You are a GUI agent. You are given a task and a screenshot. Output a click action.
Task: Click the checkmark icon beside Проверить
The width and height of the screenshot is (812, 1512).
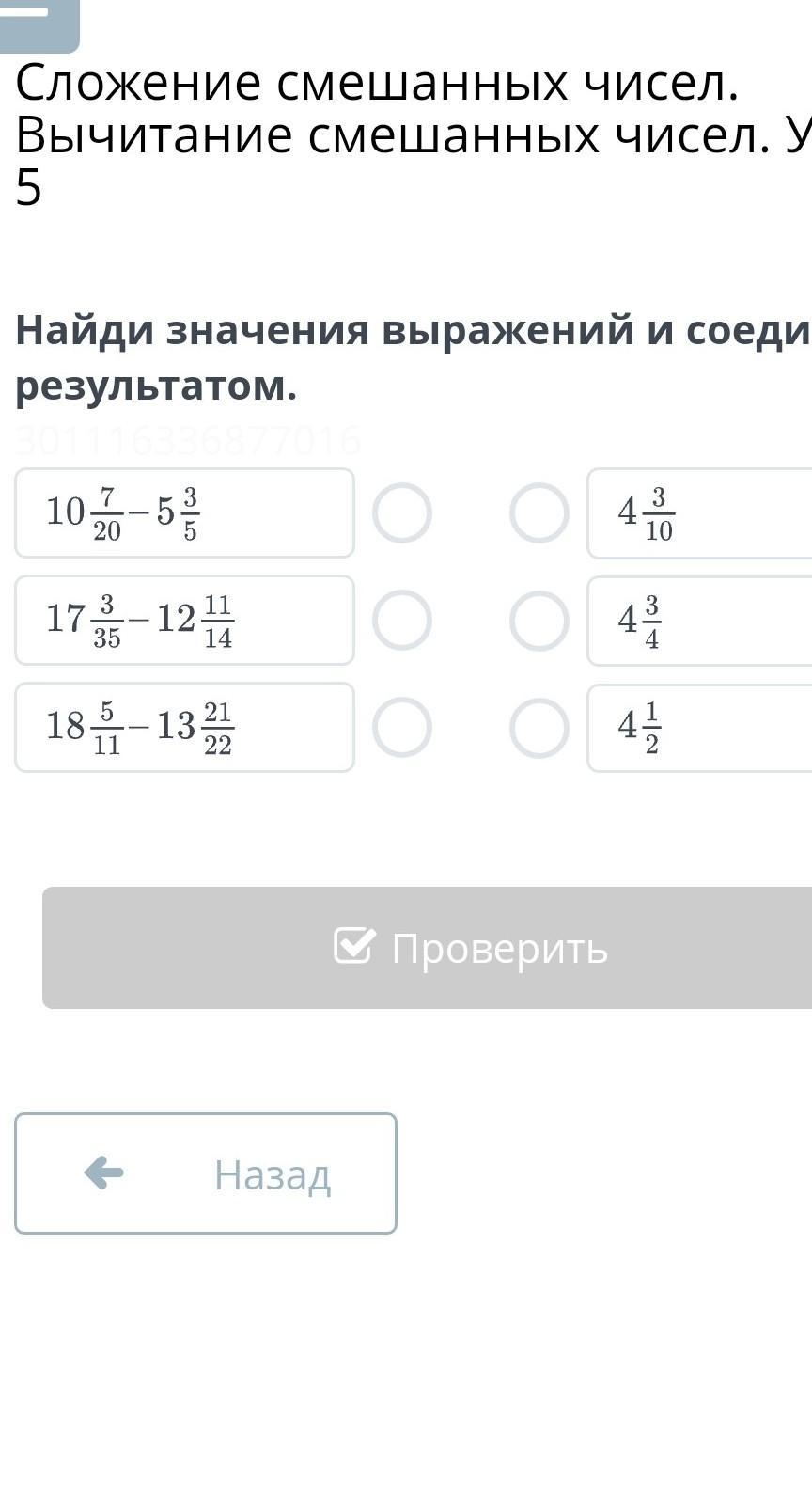(x=354, y=946)
